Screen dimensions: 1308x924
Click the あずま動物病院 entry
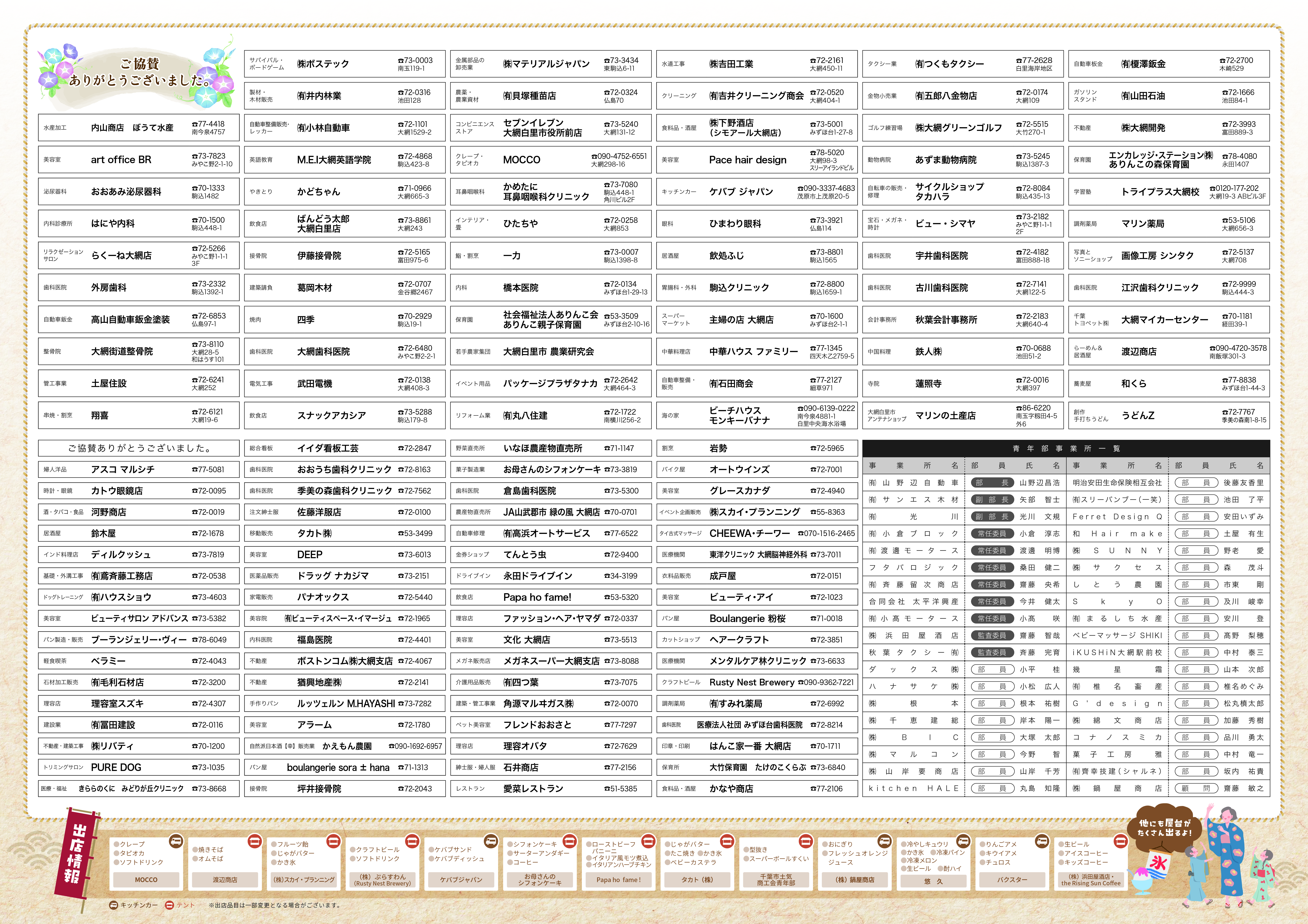[963, 160]
